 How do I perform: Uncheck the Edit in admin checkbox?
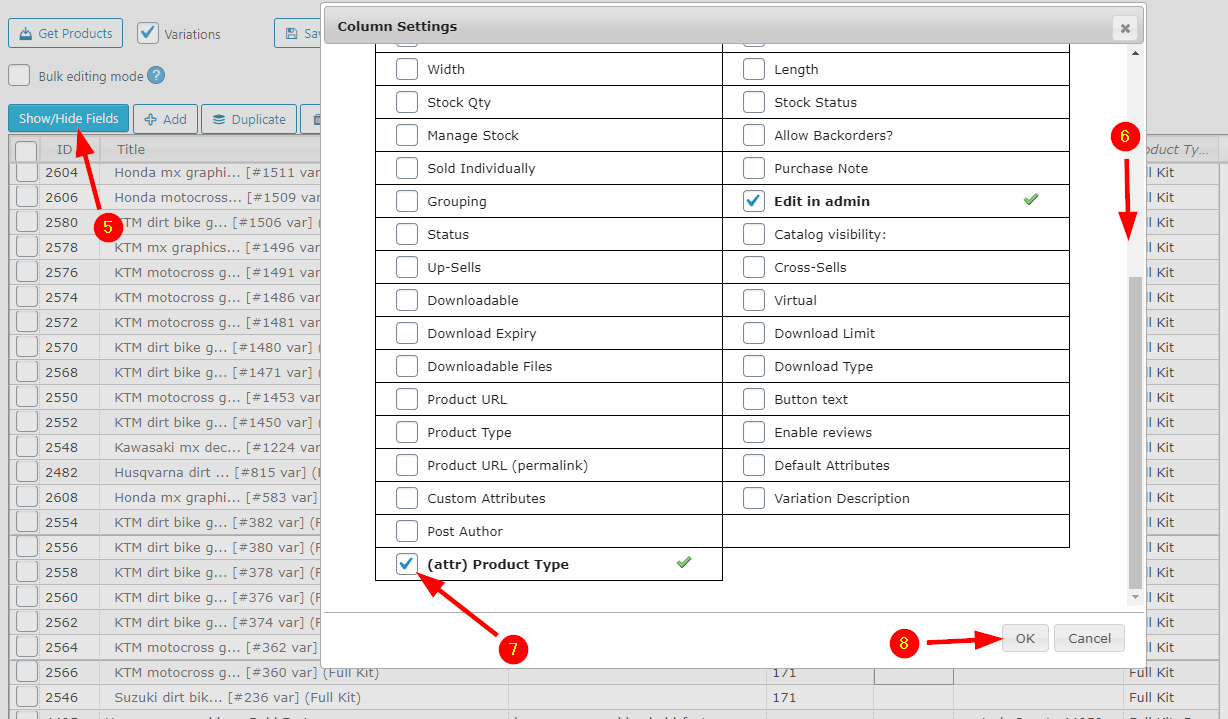[x=753, y=201]
